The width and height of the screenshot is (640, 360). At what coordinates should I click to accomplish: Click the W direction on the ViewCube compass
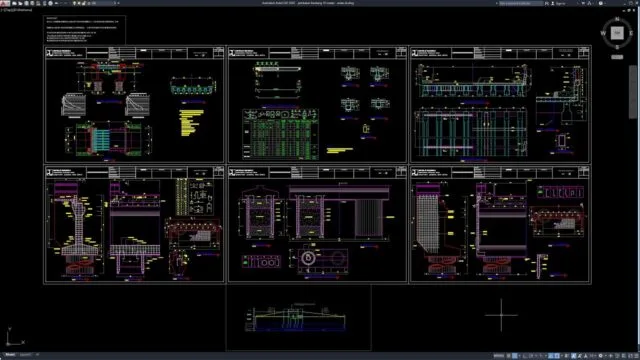pos(603,33)
